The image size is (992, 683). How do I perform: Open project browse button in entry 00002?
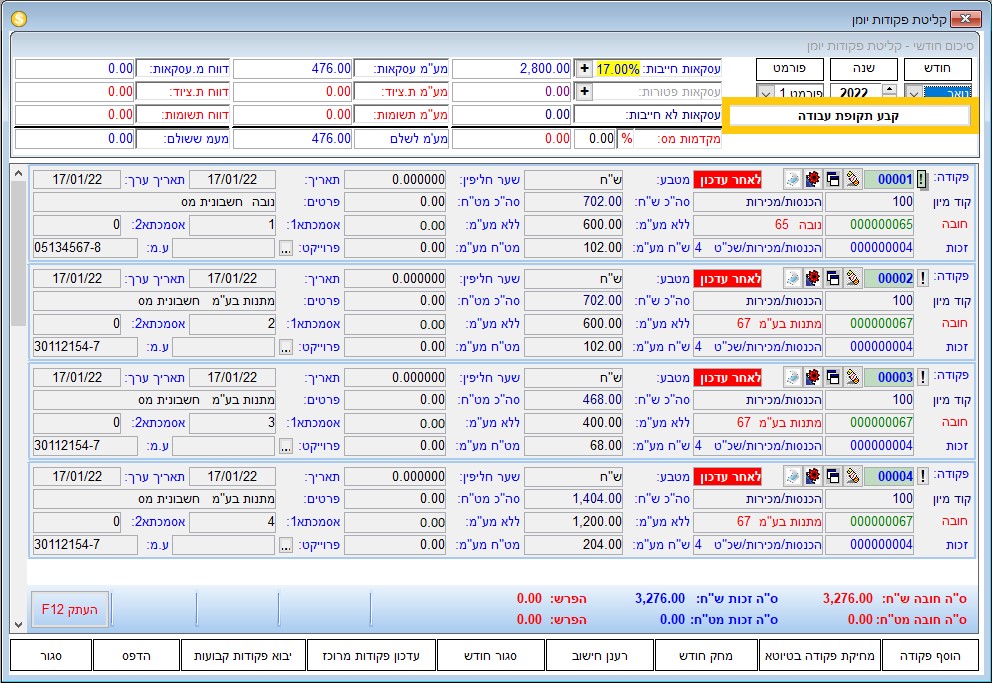[286, 347]
